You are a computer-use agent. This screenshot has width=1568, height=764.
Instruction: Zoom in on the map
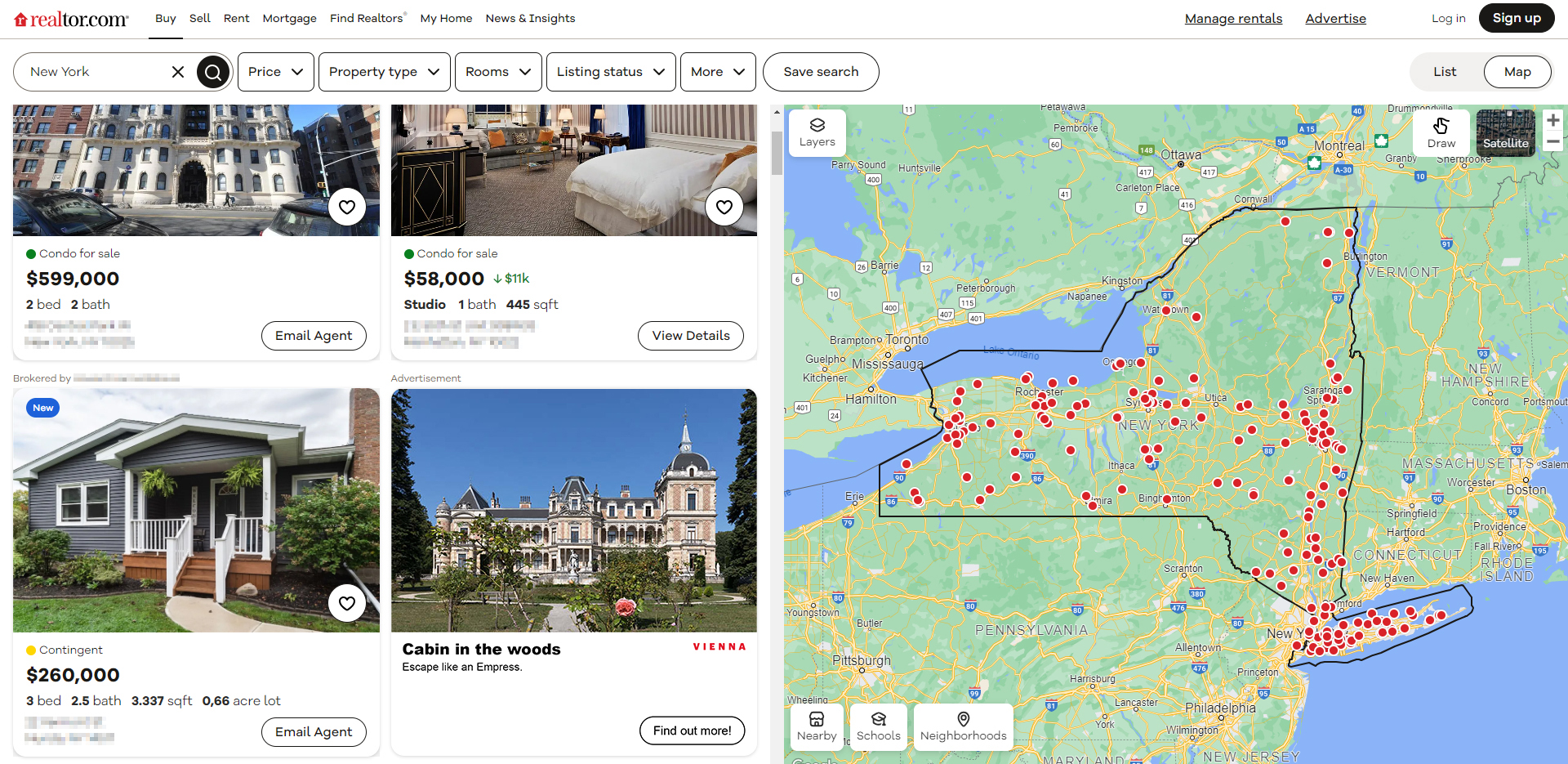click(x=1552, y=120)
